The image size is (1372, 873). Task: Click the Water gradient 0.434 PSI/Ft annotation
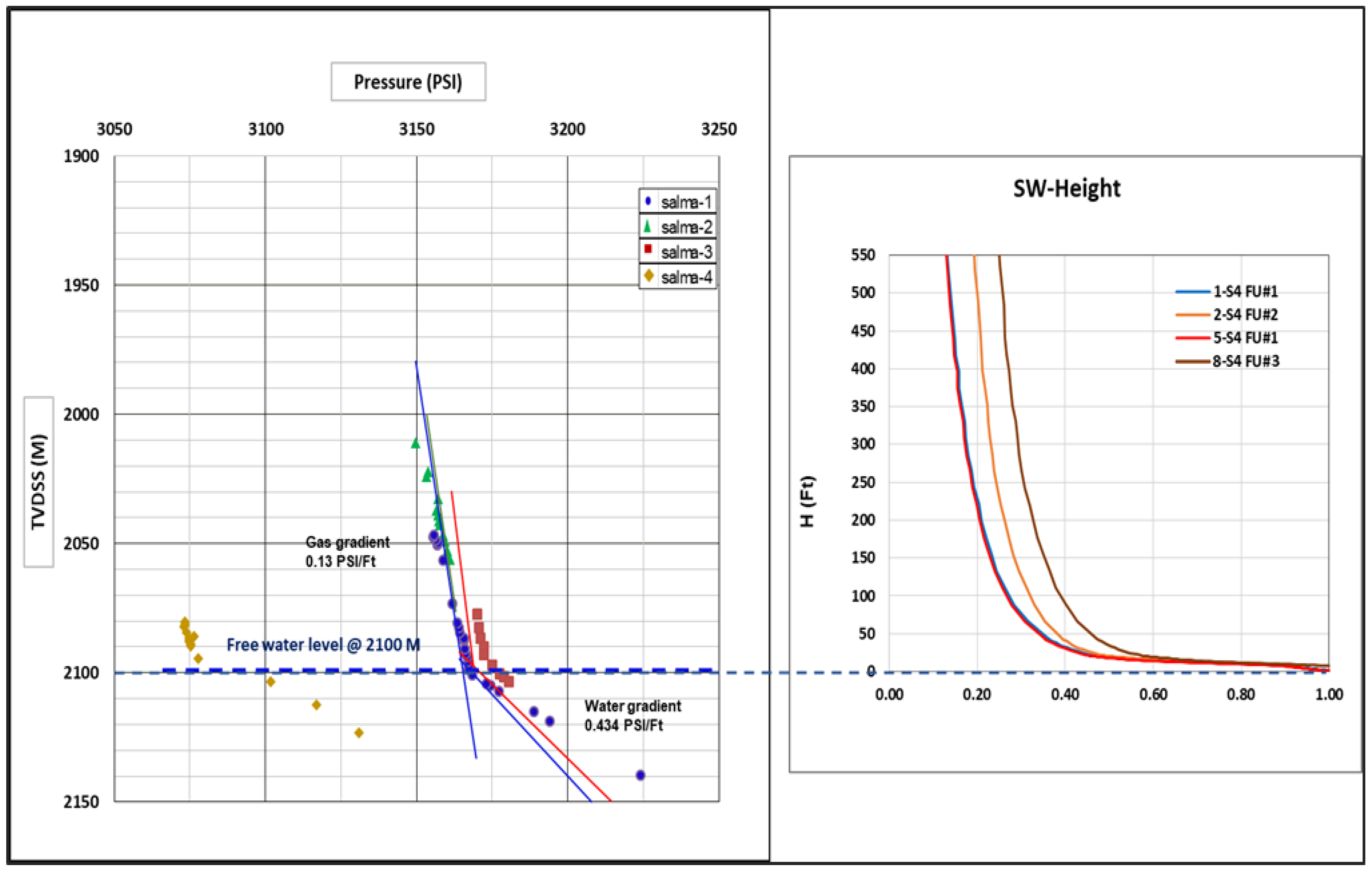pyautogui.click(x=632, y=715)
